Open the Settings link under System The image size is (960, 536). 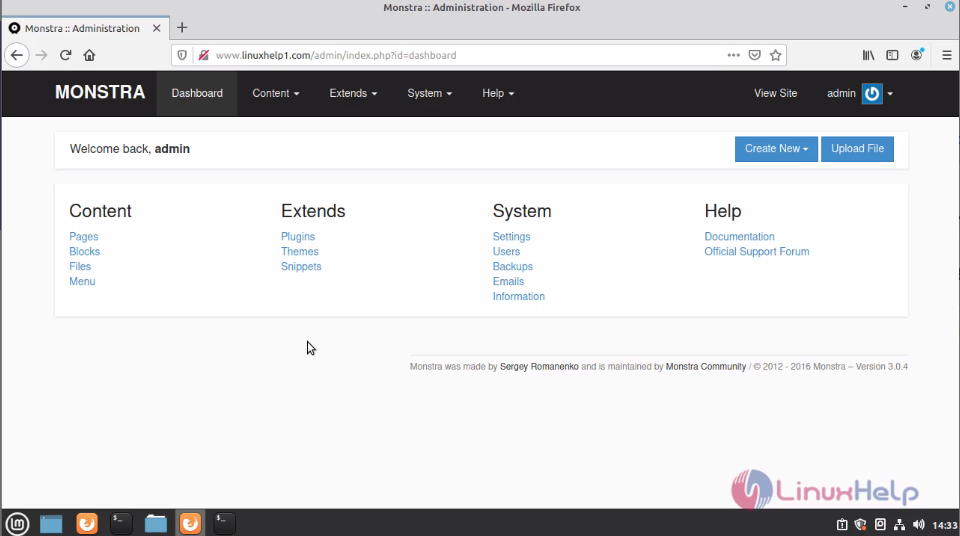point(511,236)
